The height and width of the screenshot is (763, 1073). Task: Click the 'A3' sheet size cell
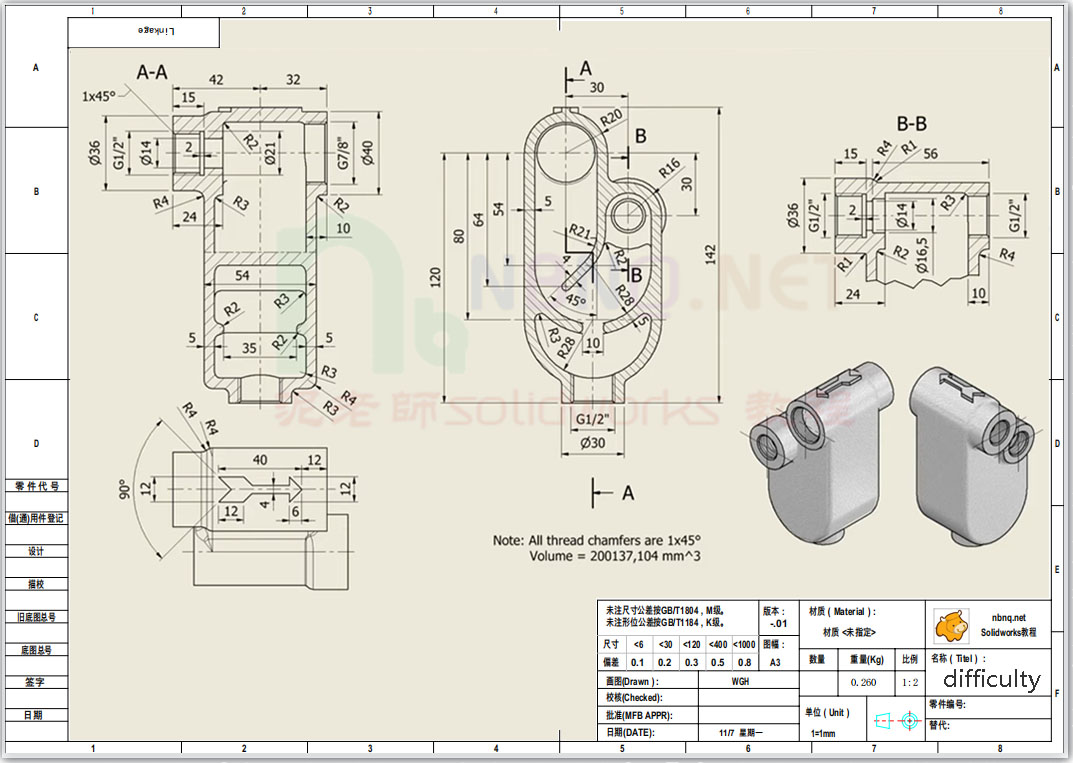click(775, 662)
